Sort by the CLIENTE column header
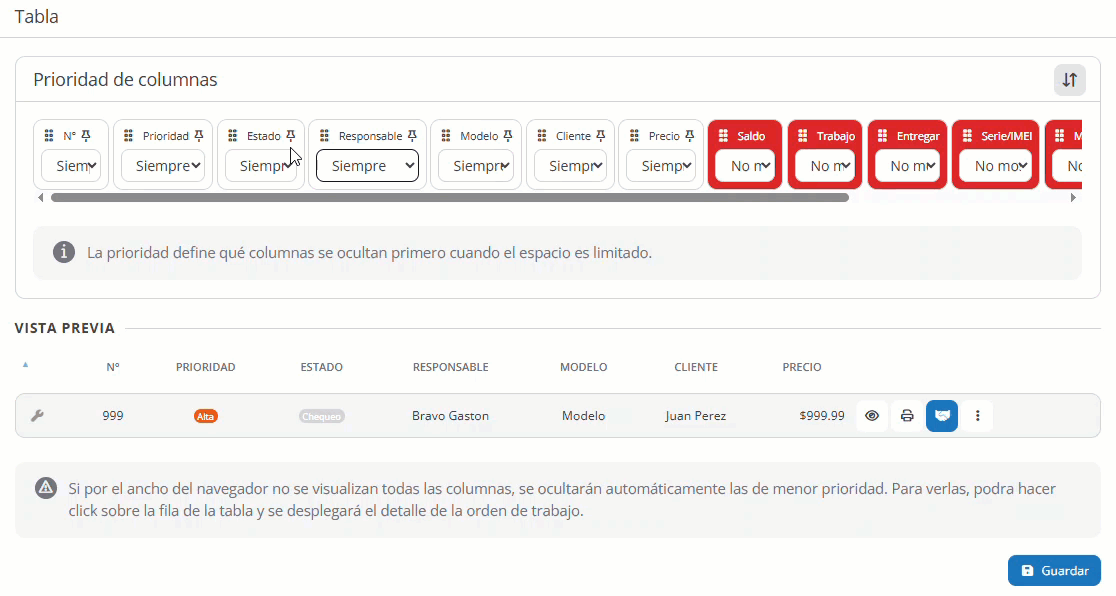Screen dimensions: 1116x596 [x=696, y=367]
